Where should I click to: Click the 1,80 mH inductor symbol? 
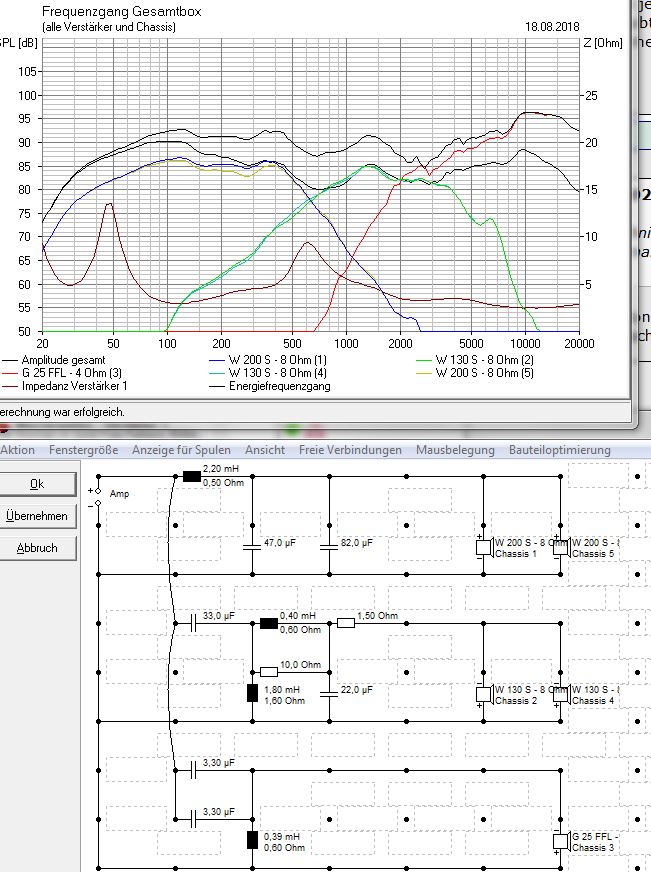[252, 693]
